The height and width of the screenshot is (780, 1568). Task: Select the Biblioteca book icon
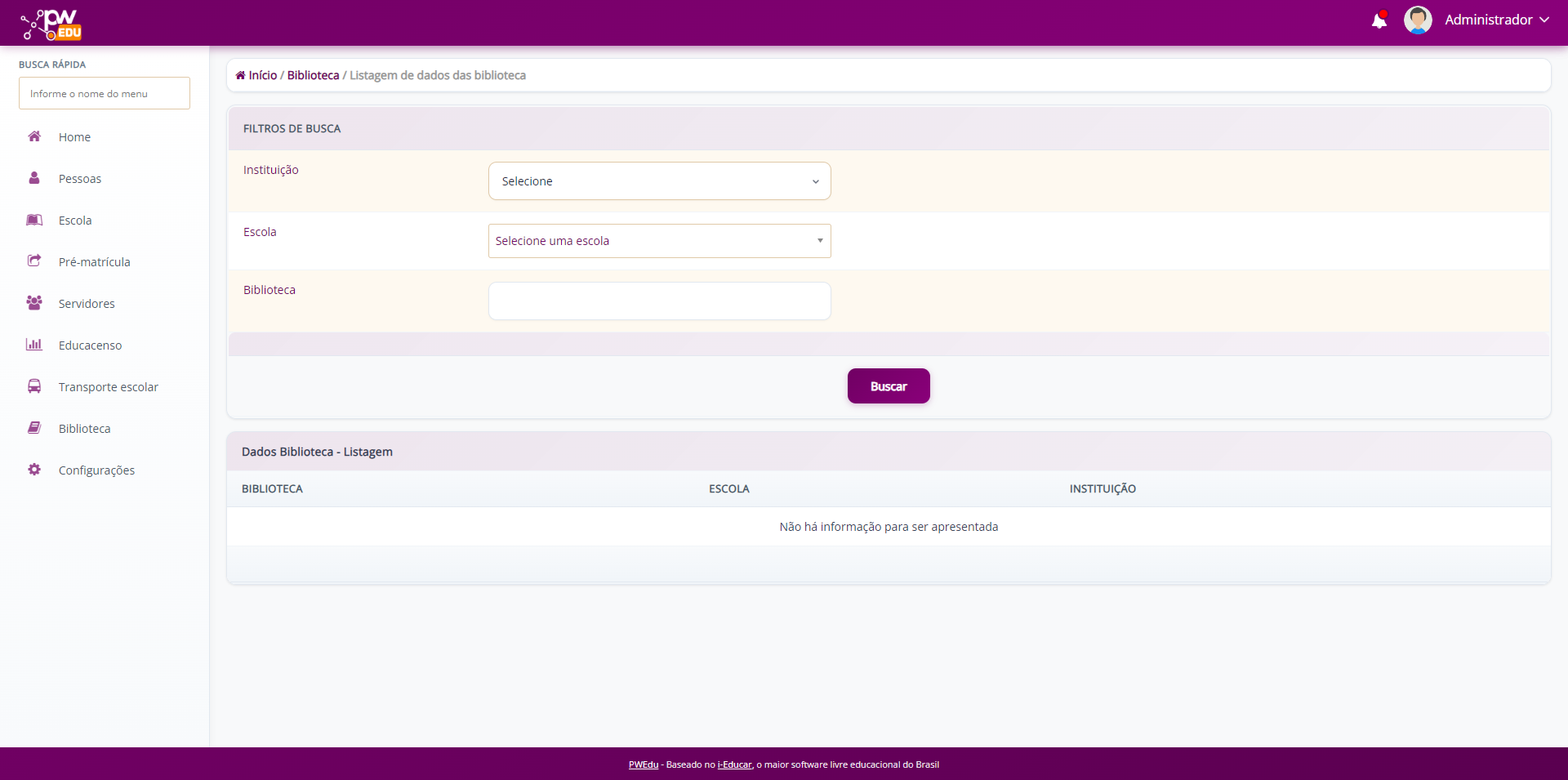[33, 427]
